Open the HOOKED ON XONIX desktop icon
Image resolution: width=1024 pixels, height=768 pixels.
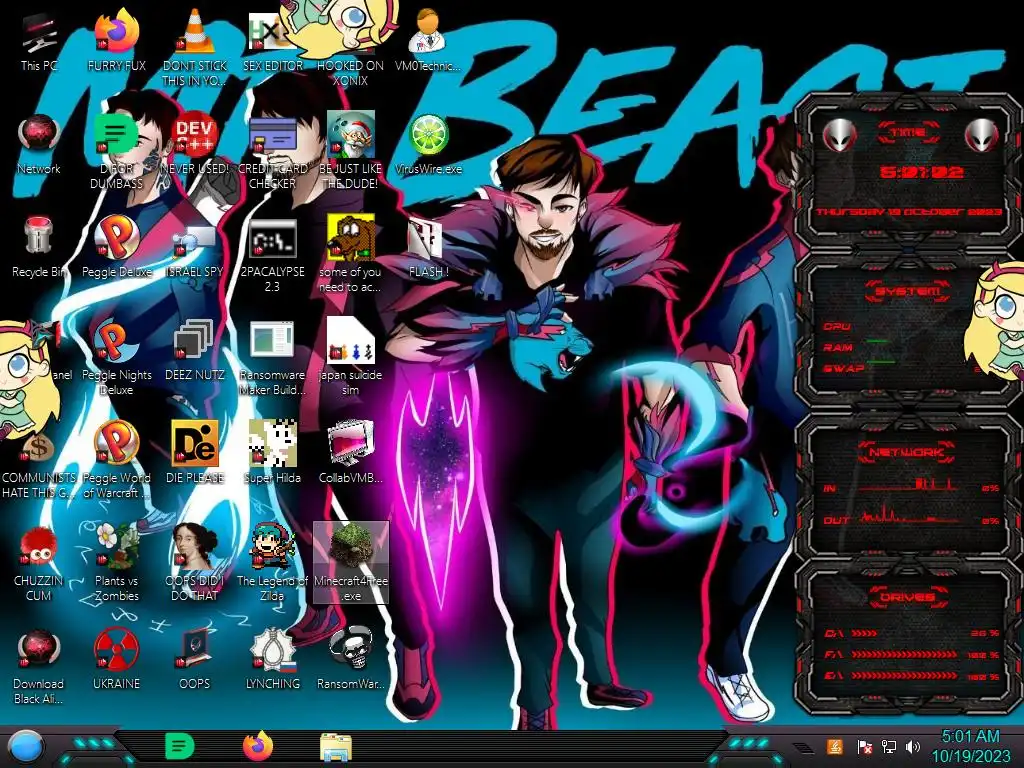[351, 49]
